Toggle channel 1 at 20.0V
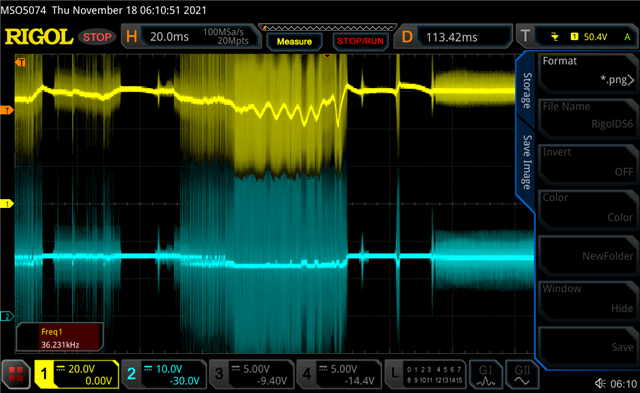 (x=77, y=374)
